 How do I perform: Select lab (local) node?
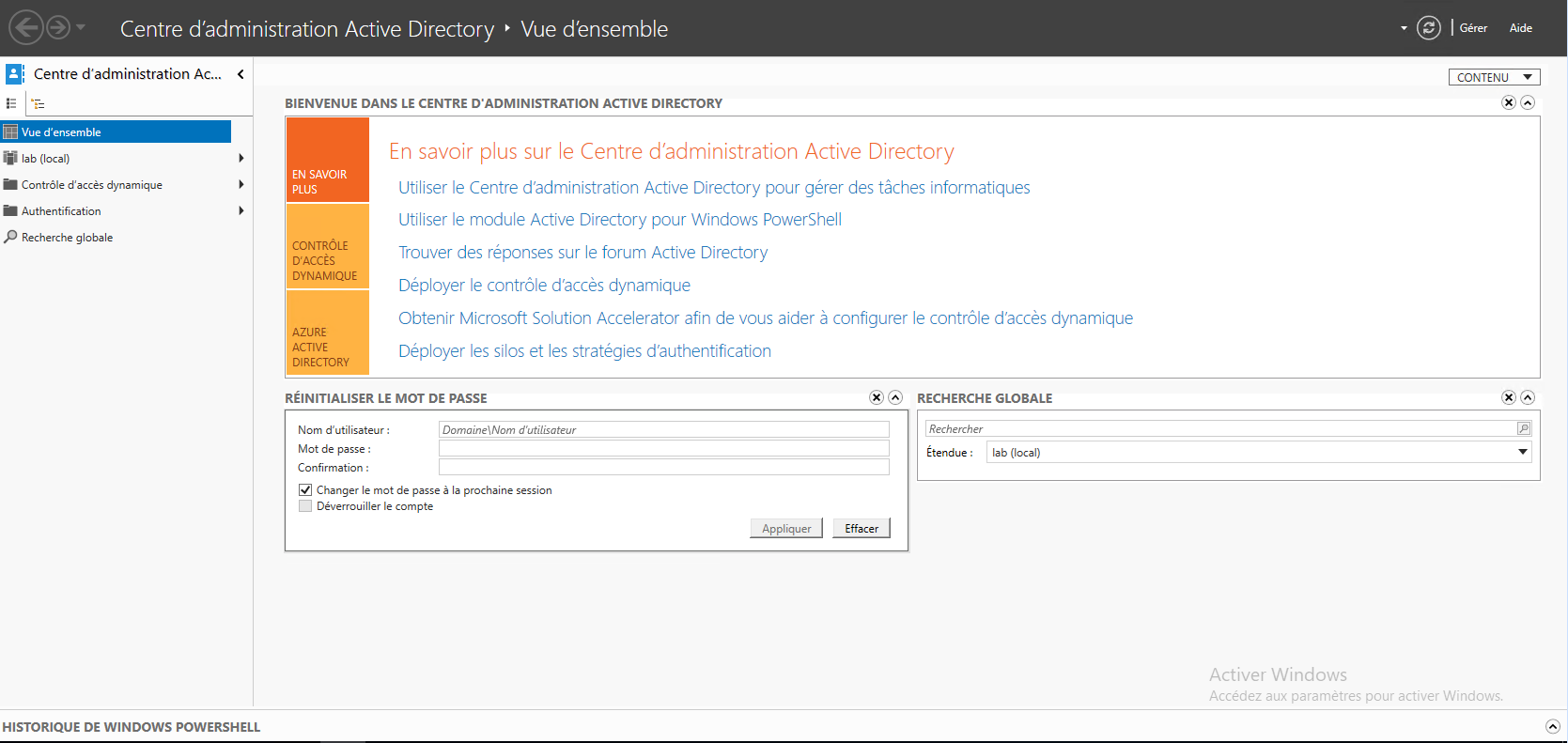[45, 159]
